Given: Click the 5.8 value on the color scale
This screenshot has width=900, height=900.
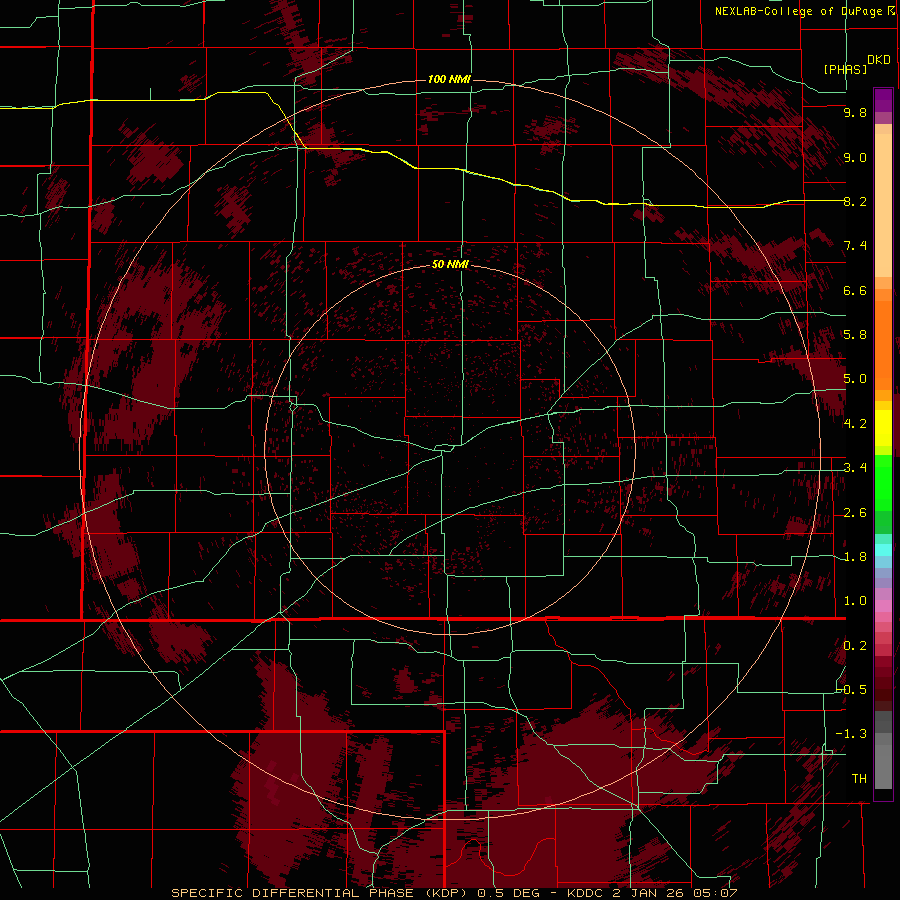Looking at the screenshot, I should point(855,335).
